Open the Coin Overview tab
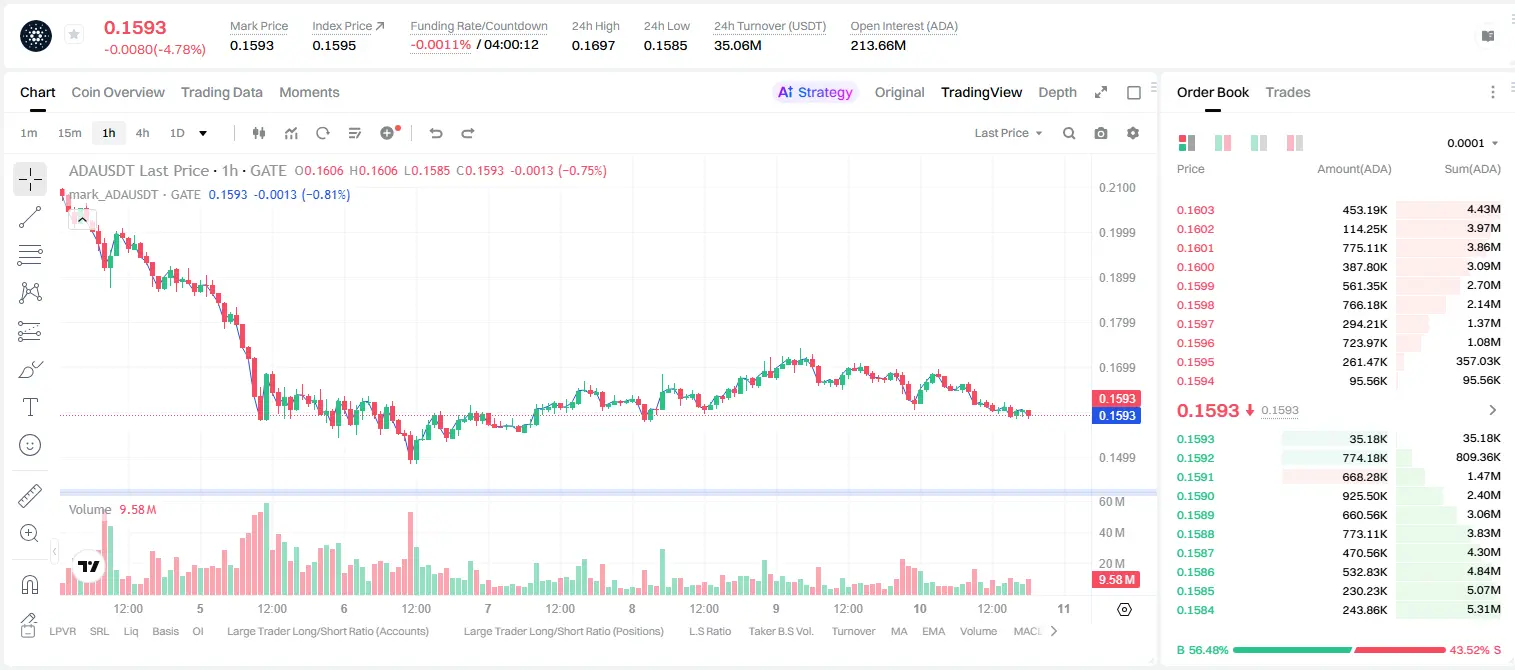 (x=118, y=92)
